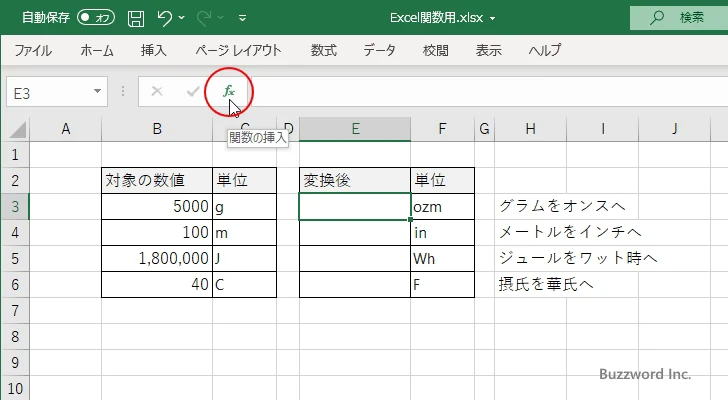
Task: Switch to the ホーム tab
Action: (x=97, y=50)
